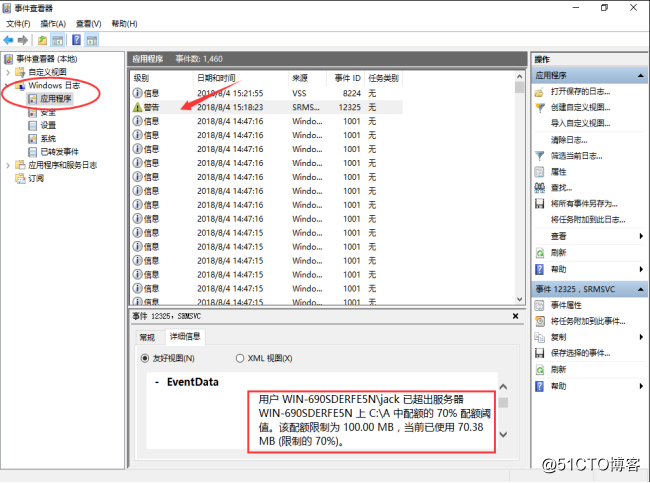The width and height of the screenshot is (650, 483).
Task: Click 将所有事件另存为 action
Action: (x=584, y=204)
